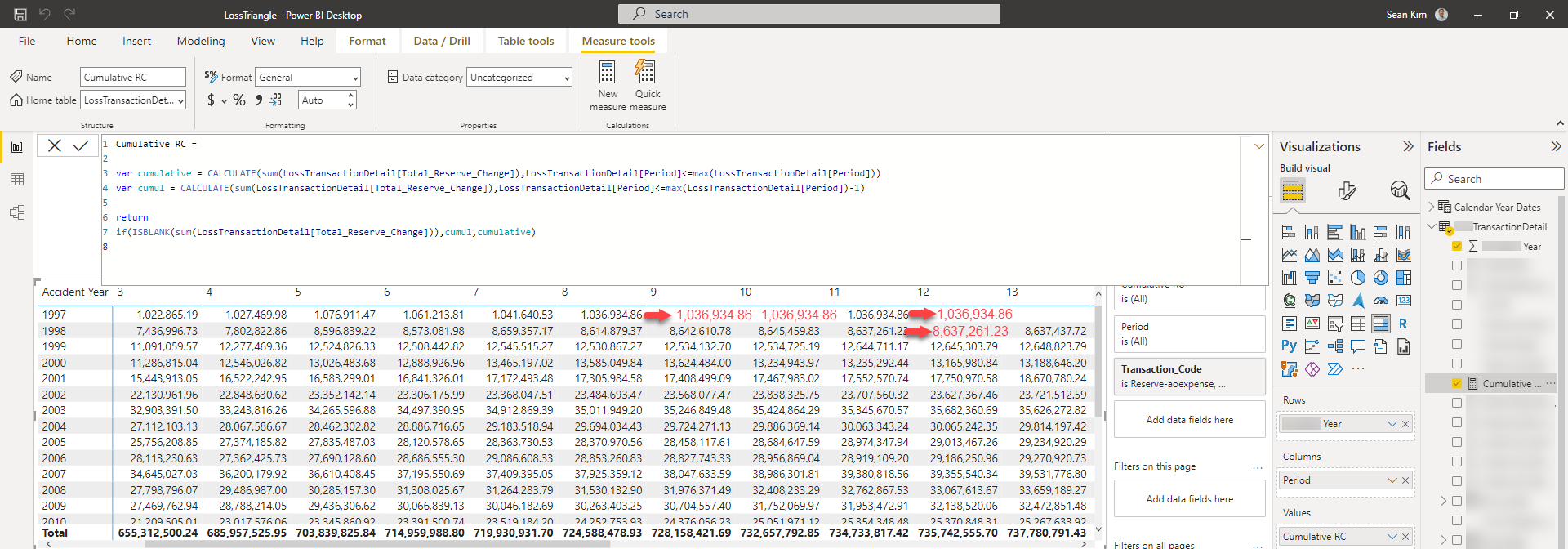Select the waterfall chart visual
The height and width of the screenshot is (549, 1568).
coord(1290,279)
